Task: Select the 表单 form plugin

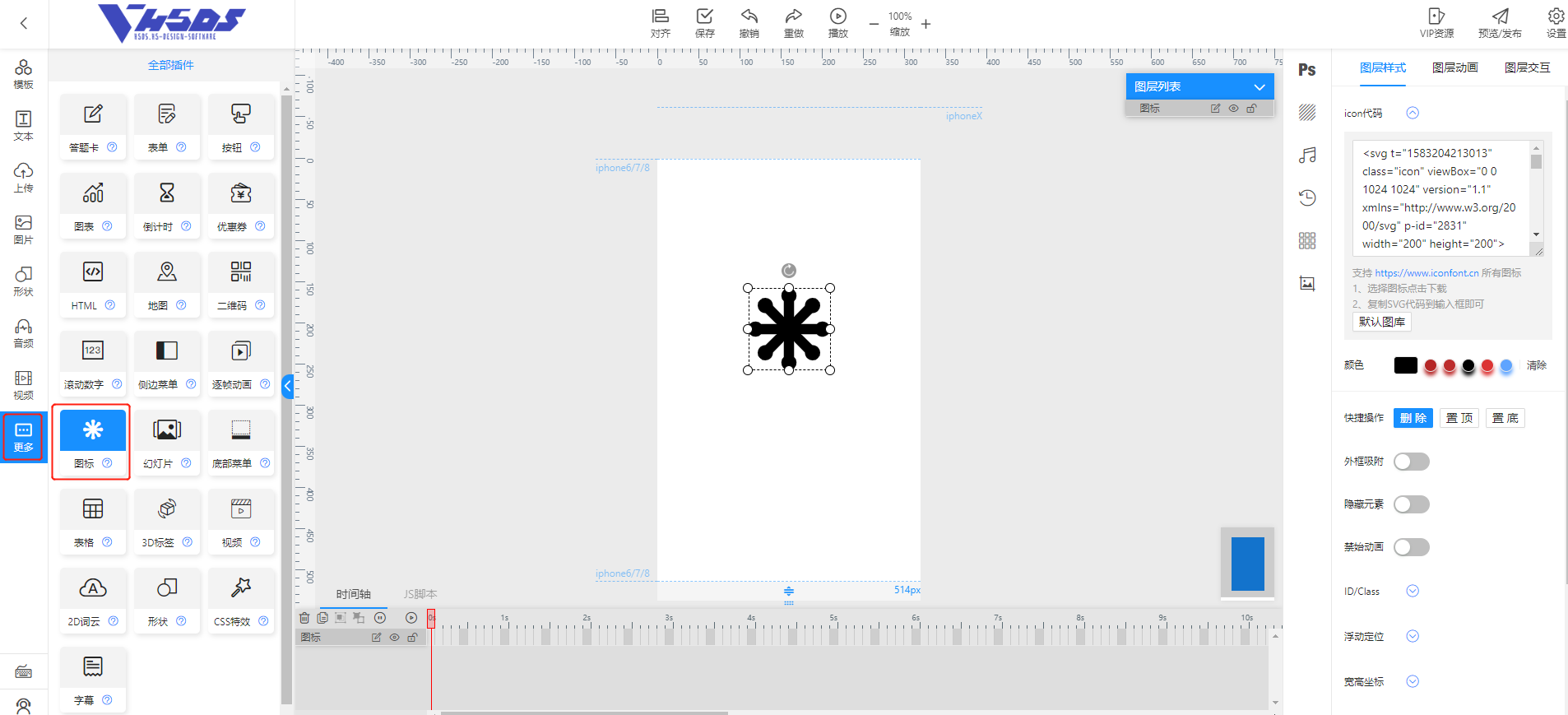Action: [167, 126]
